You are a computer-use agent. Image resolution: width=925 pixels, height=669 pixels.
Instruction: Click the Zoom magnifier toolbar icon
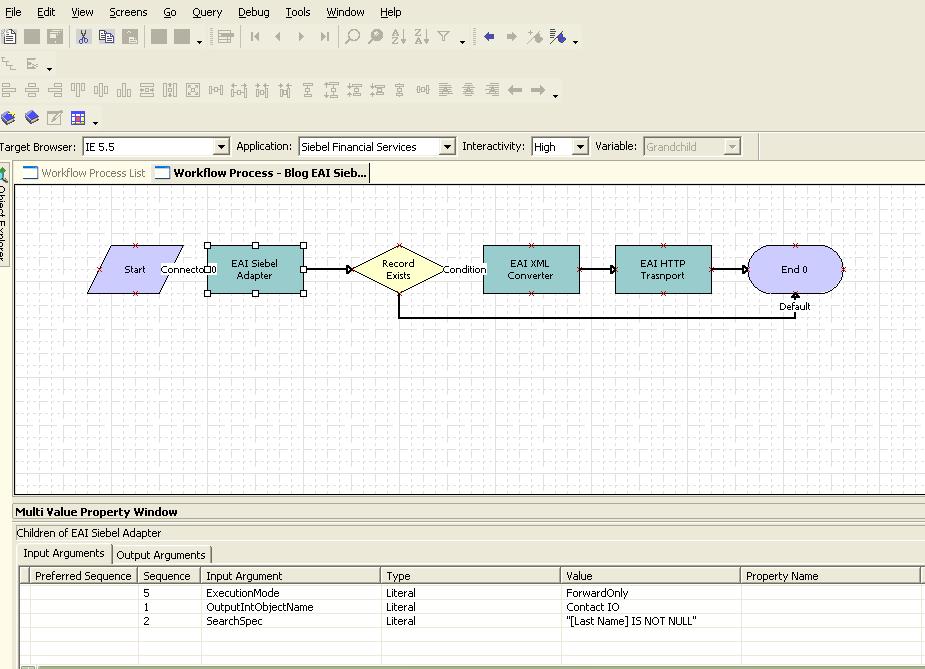pos(375,36)
